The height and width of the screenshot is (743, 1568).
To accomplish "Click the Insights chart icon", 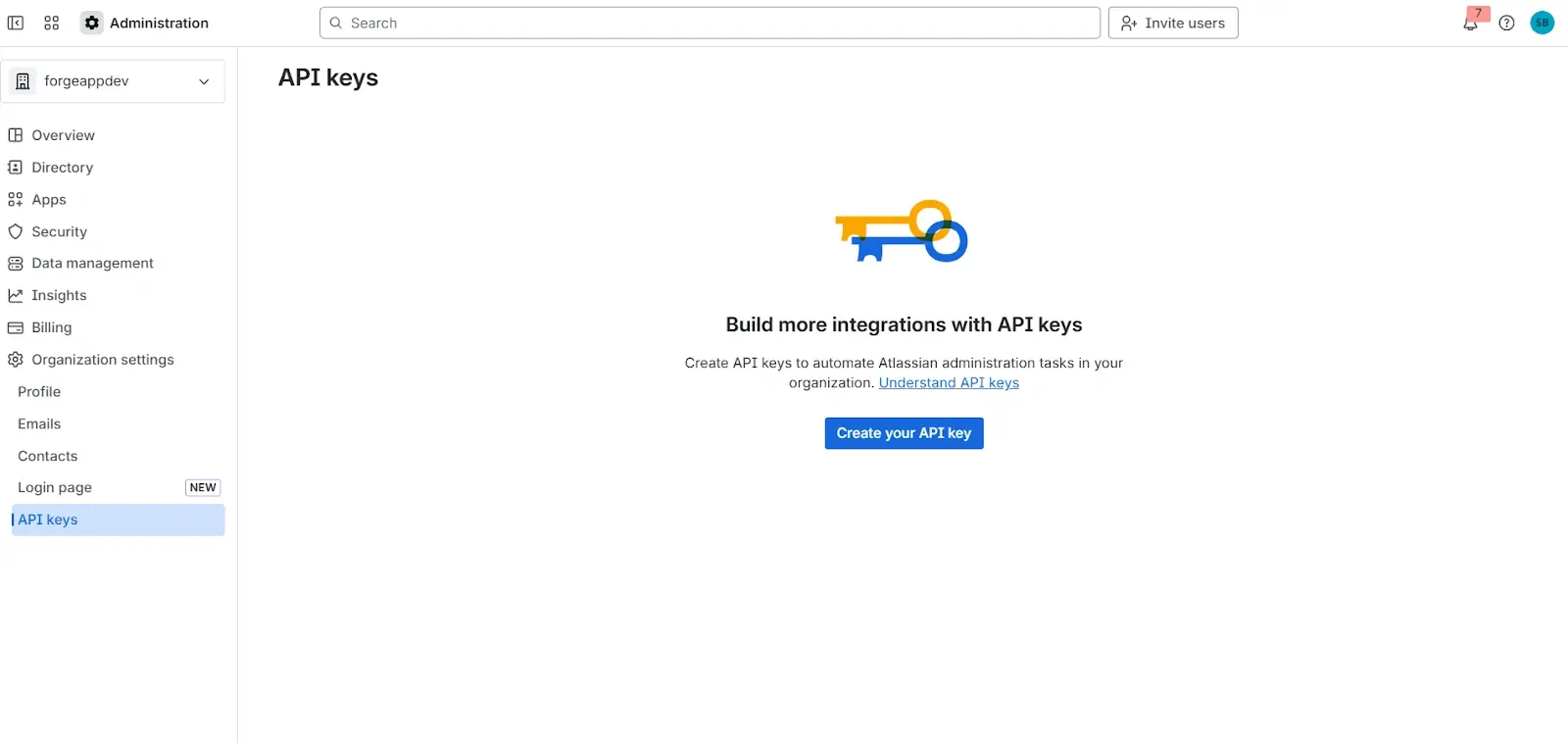I will [16, 295].
